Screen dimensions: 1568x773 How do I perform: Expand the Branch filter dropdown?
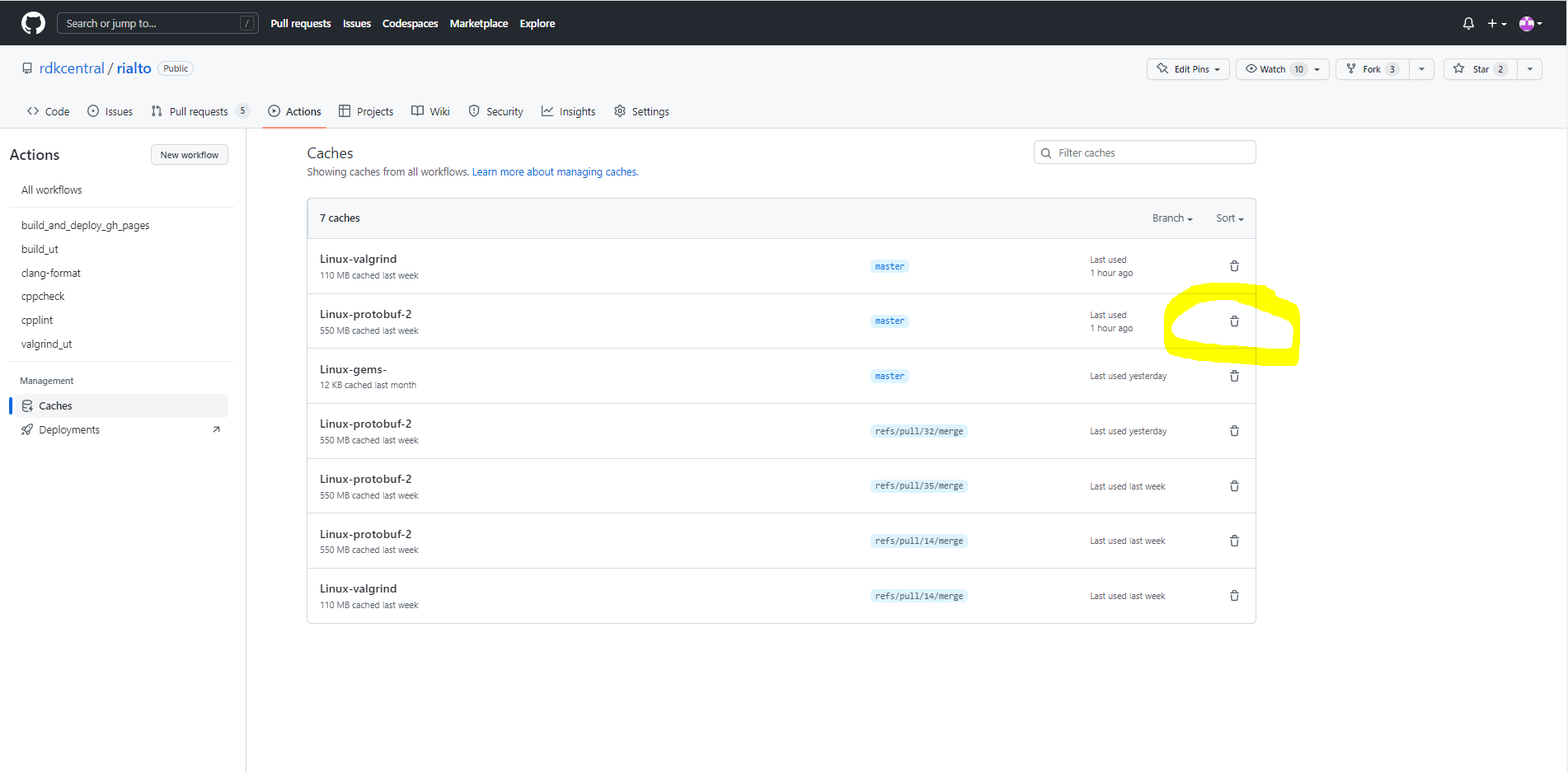1172,218
